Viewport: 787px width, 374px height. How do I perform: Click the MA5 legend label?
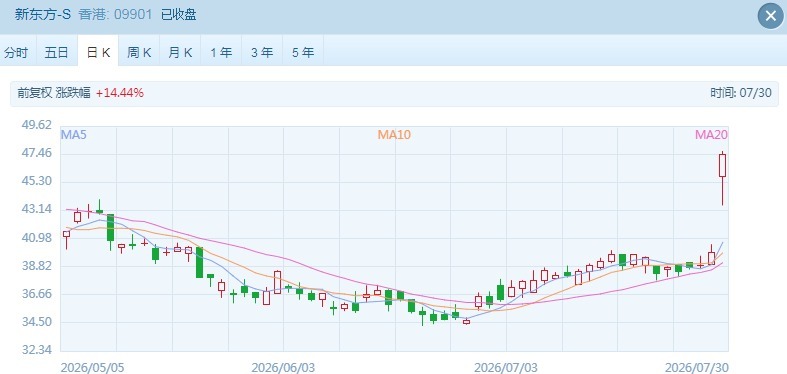pyautogui.click(x=74, y=135)
